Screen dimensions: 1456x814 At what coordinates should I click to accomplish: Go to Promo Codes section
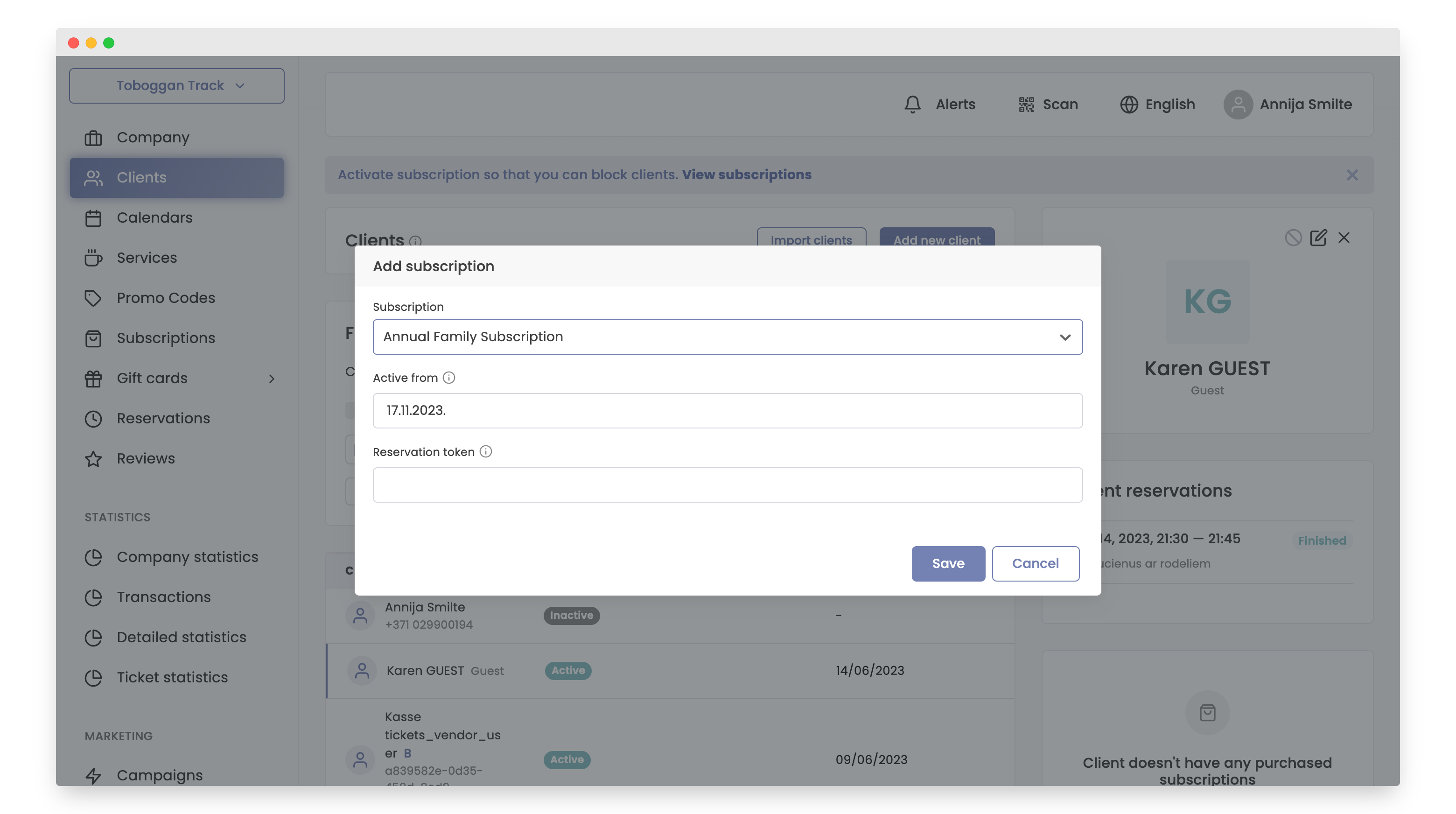click(x=166, y=298)
